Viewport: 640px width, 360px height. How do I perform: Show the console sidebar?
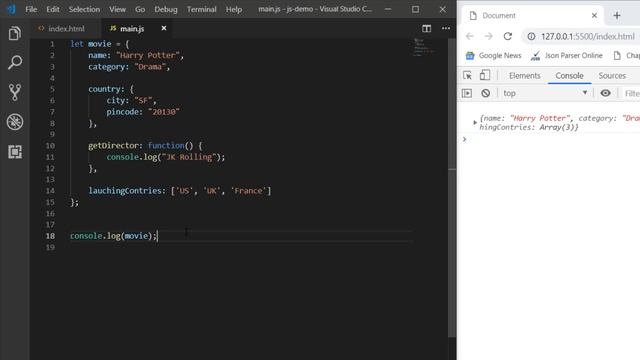pos(467,93)
